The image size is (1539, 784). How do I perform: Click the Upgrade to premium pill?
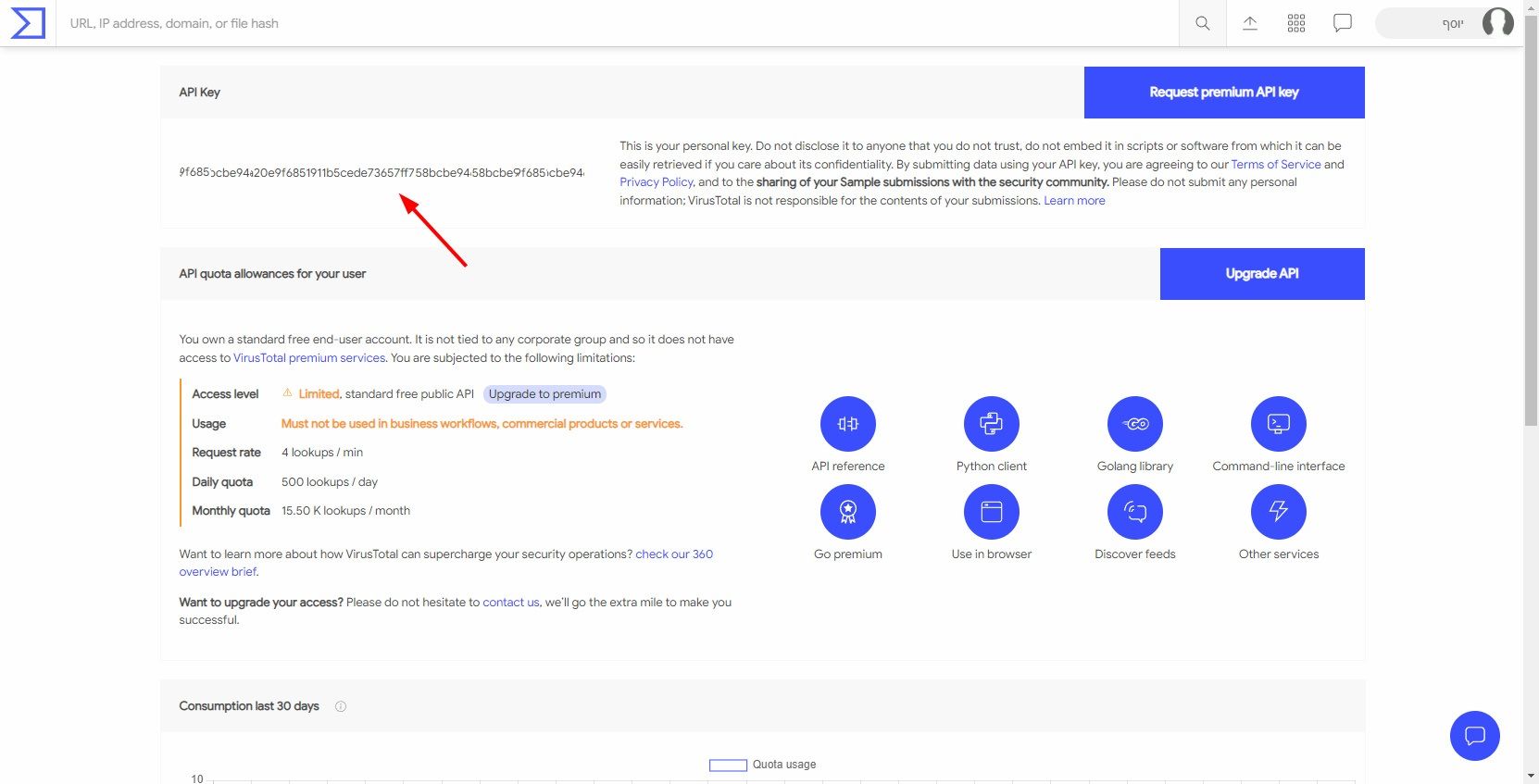[544, 394]
